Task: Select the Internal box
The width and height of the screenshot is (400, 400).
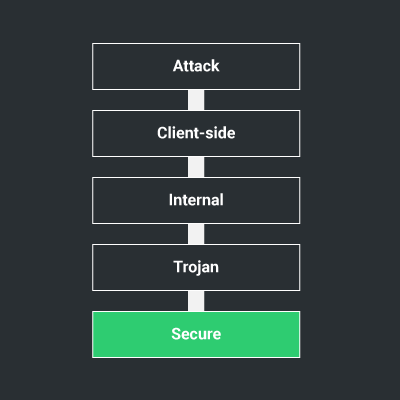Action: (196, 200)
